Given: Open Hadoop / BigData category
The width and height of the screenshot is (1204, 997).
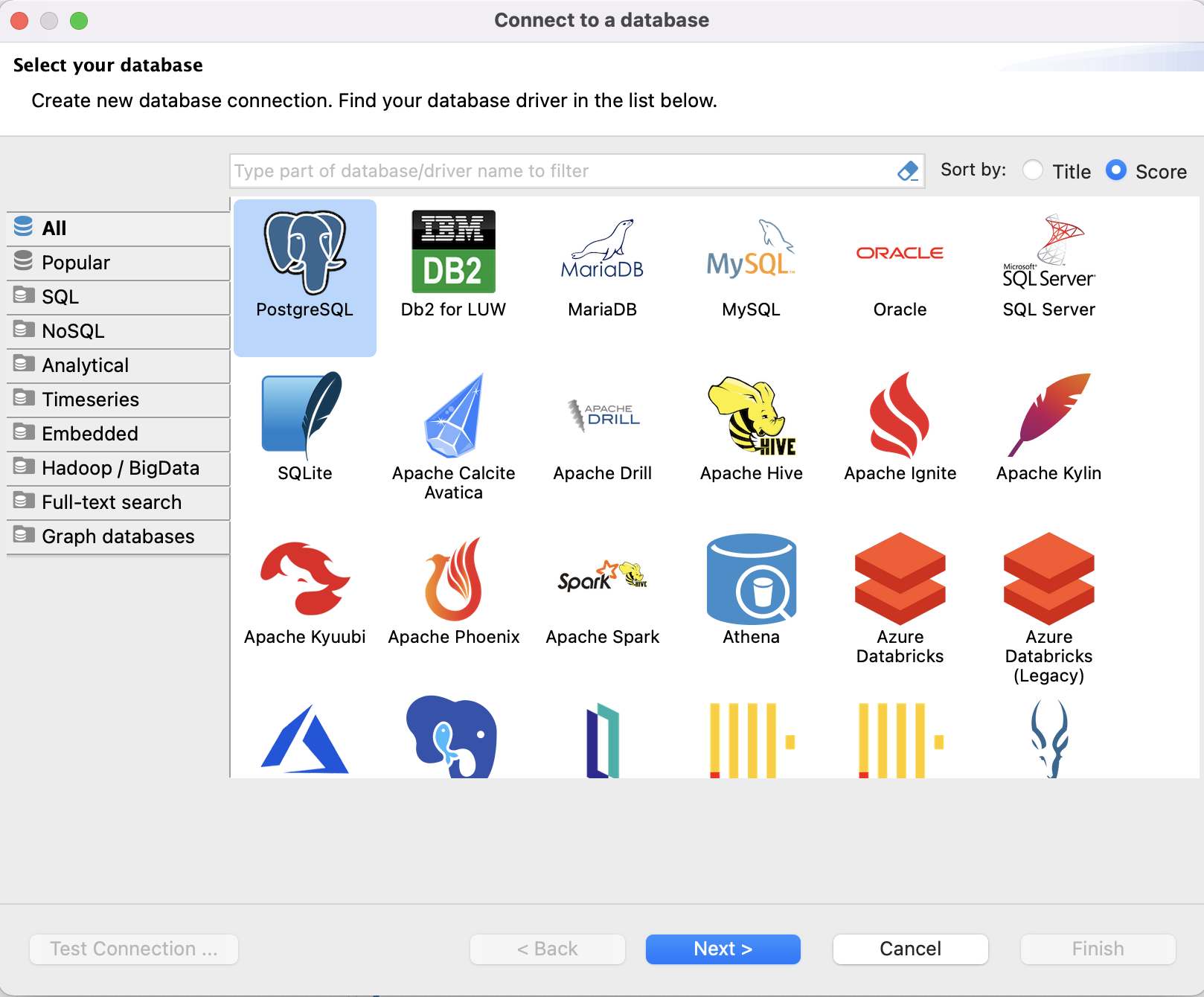Looking at the screenshot, I should 118,468.
